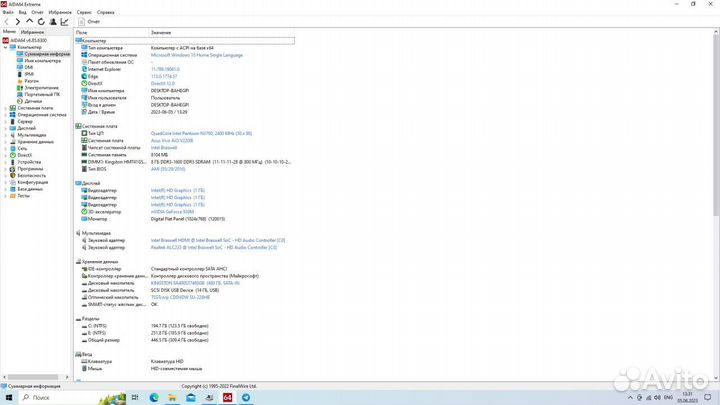Viewport: 720px width, 405px height.
Task: Select the Тип BIOS row
Action: click(184, 169)
